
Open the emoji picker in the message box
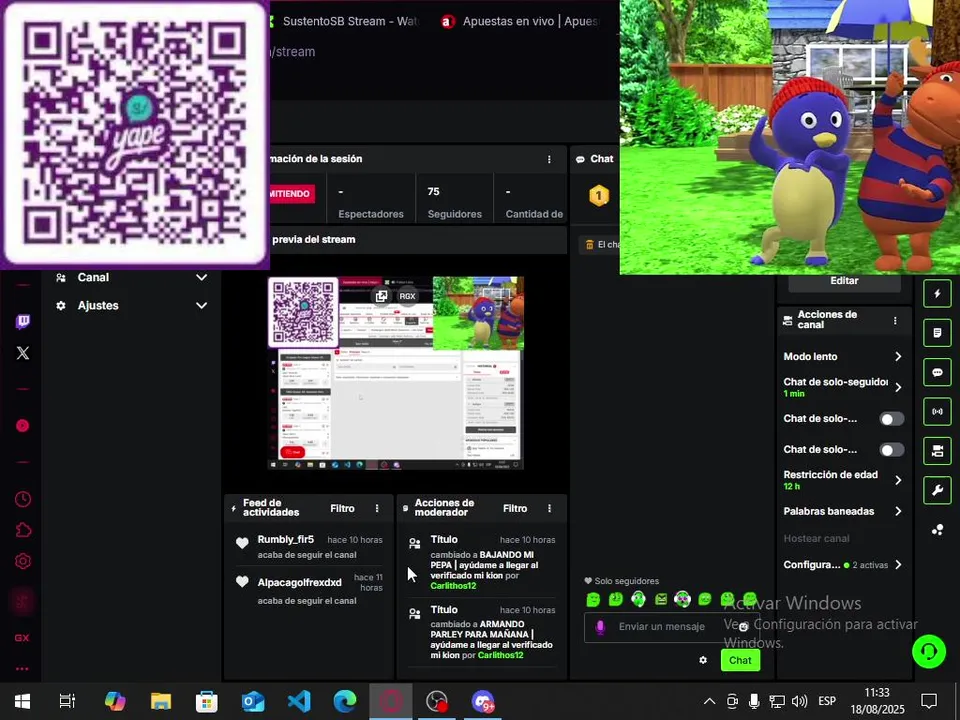tap(743, 627)
